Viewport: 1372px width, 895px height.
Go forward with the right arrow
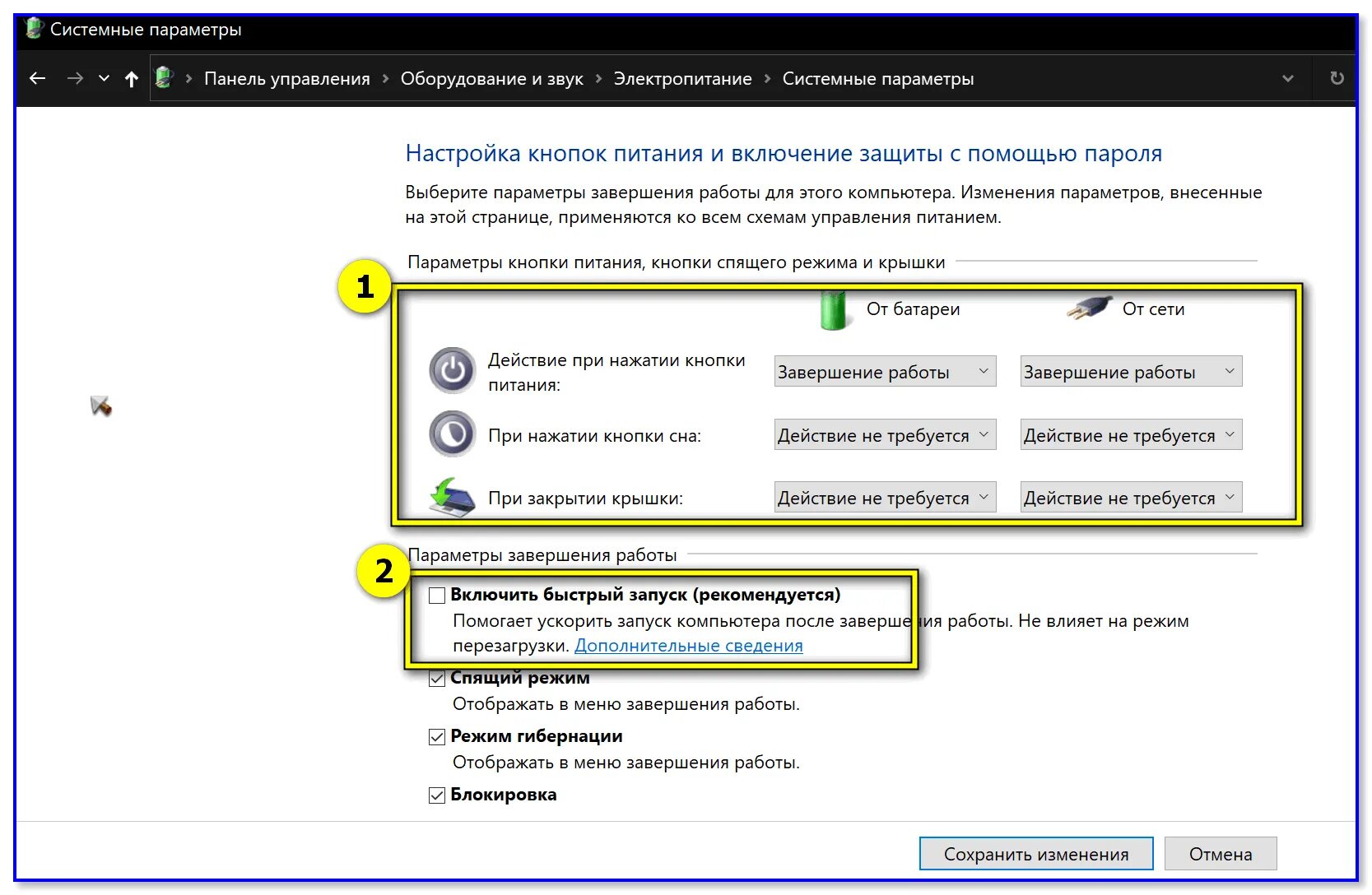(x=75, y=78)
